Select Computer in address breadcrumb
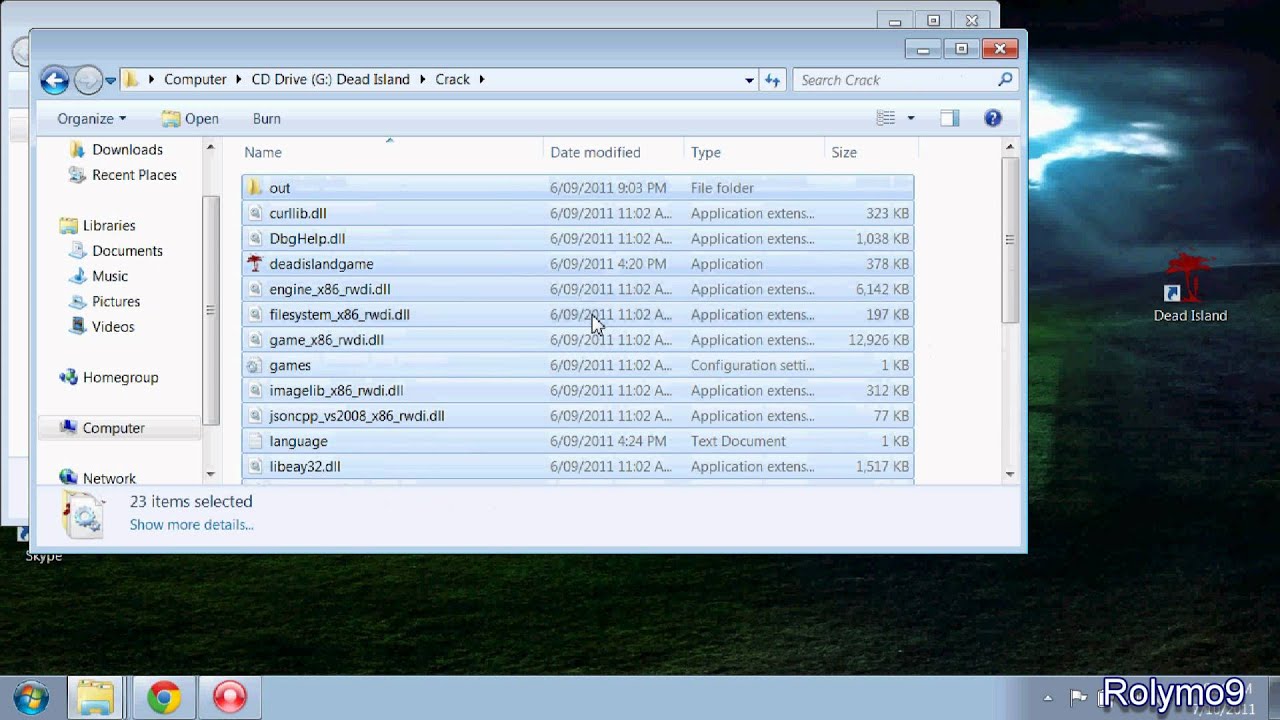 195,79
